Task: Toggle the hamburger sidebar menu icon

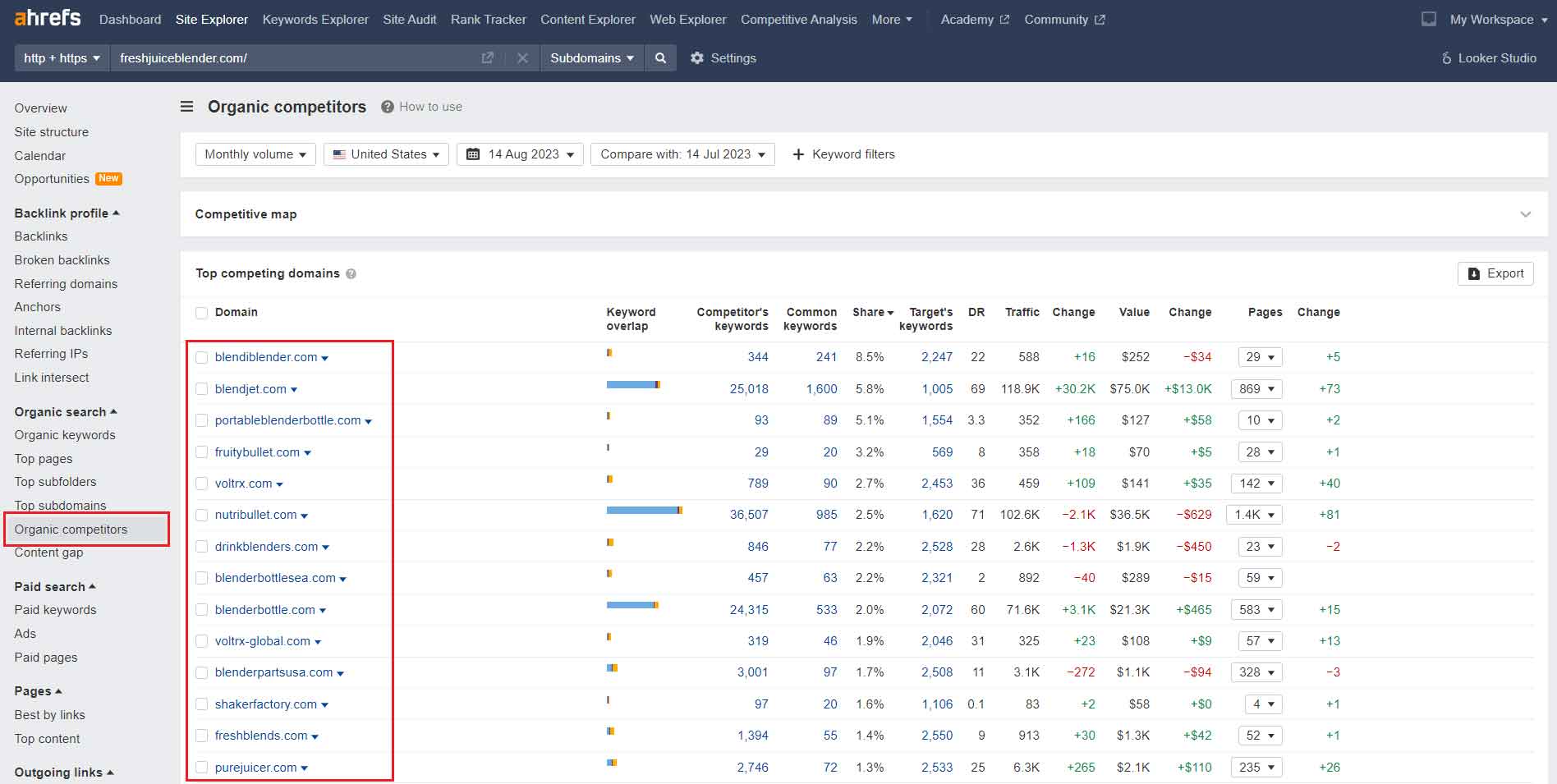Action: click(x=187, y=107)
